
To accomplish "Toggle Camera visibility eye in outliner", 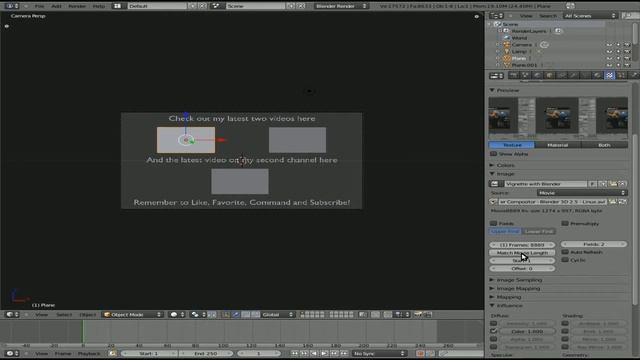I will pyautogui.click(x=609, y=44).
